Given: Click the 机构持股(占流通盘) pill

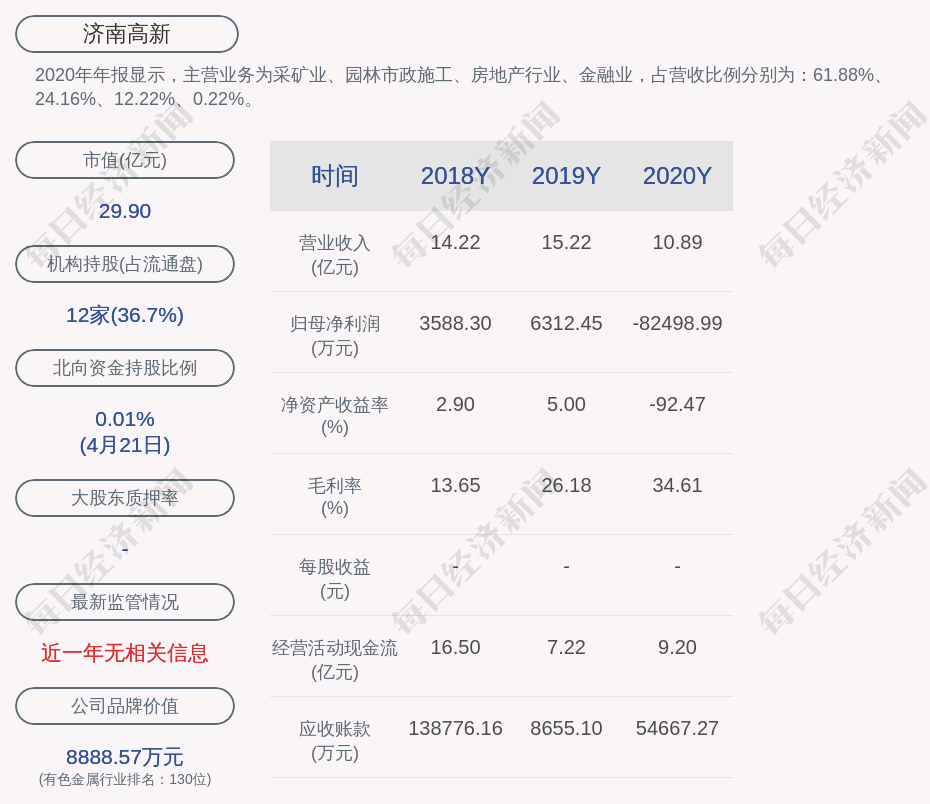Looking at the screenshot, I should point(125,264).
